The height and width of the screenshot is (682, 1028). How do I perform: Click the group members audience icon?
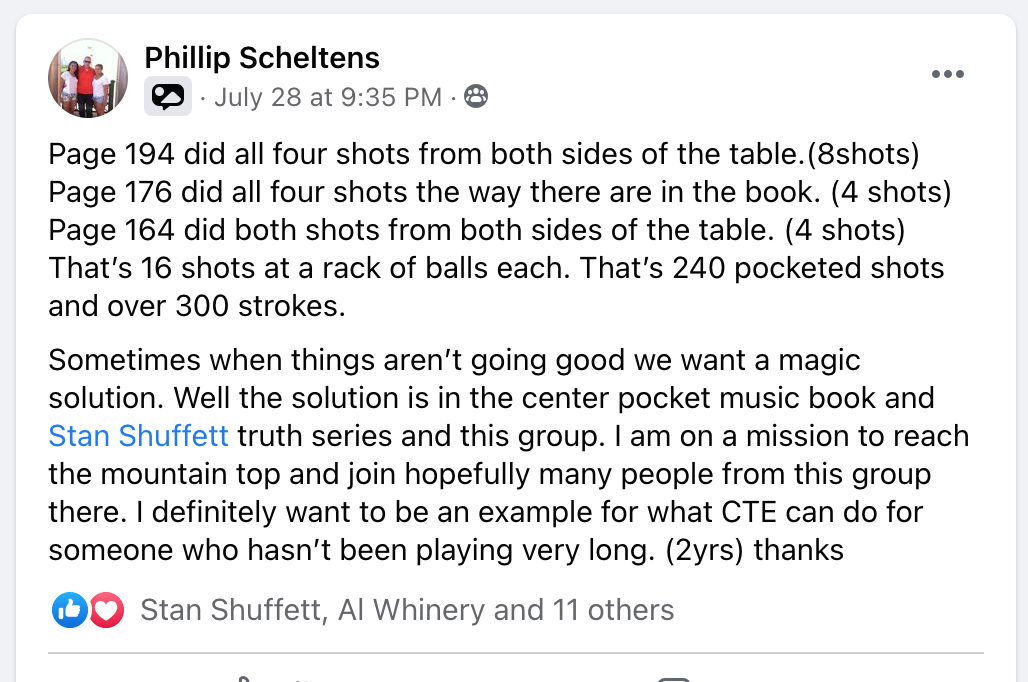pos(477,97)
